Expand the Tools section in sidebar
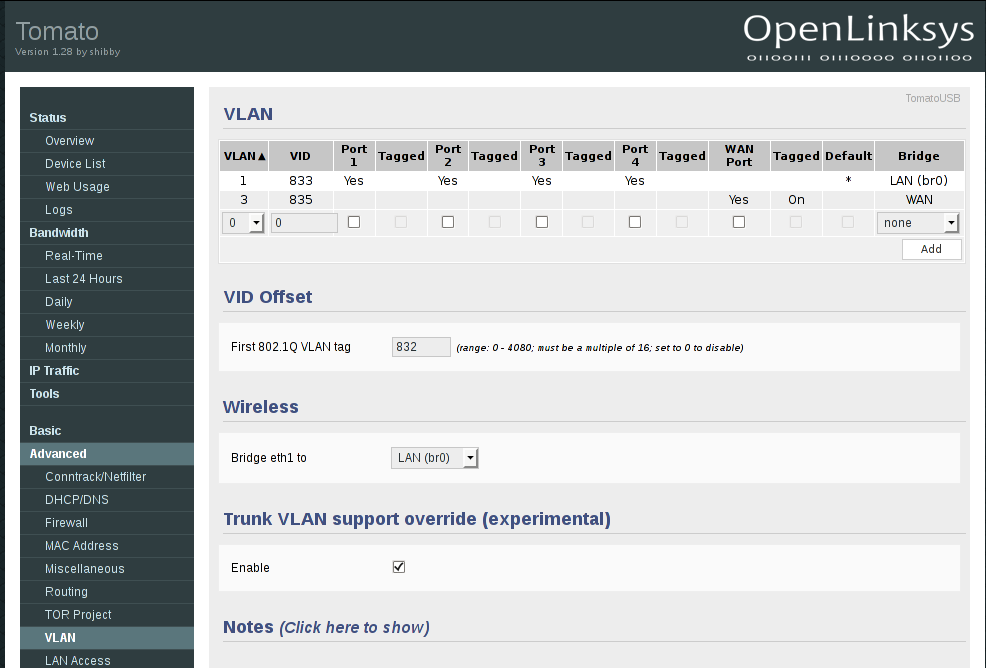 pos(45,394)
